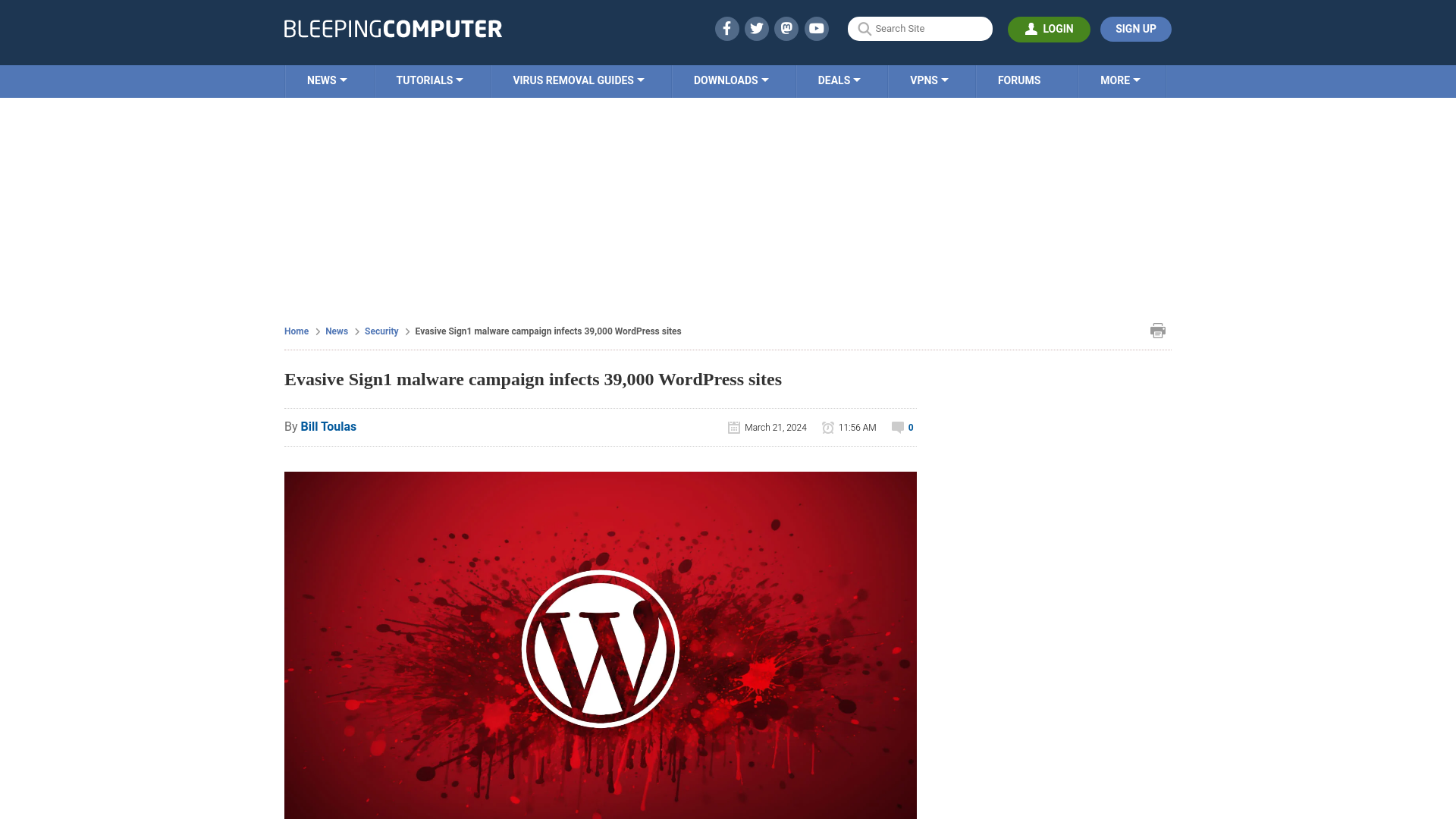Open the MORE menu section
Screen dimensions: 1456x819
tap(1120, 81)
